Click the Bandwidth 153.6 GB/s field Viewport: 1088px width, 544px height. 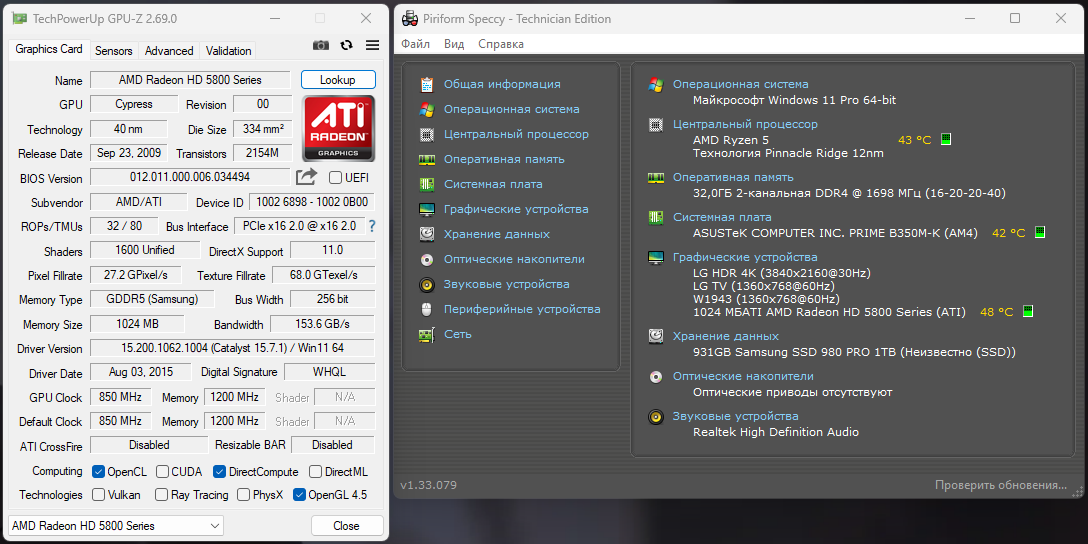point(323,324)
